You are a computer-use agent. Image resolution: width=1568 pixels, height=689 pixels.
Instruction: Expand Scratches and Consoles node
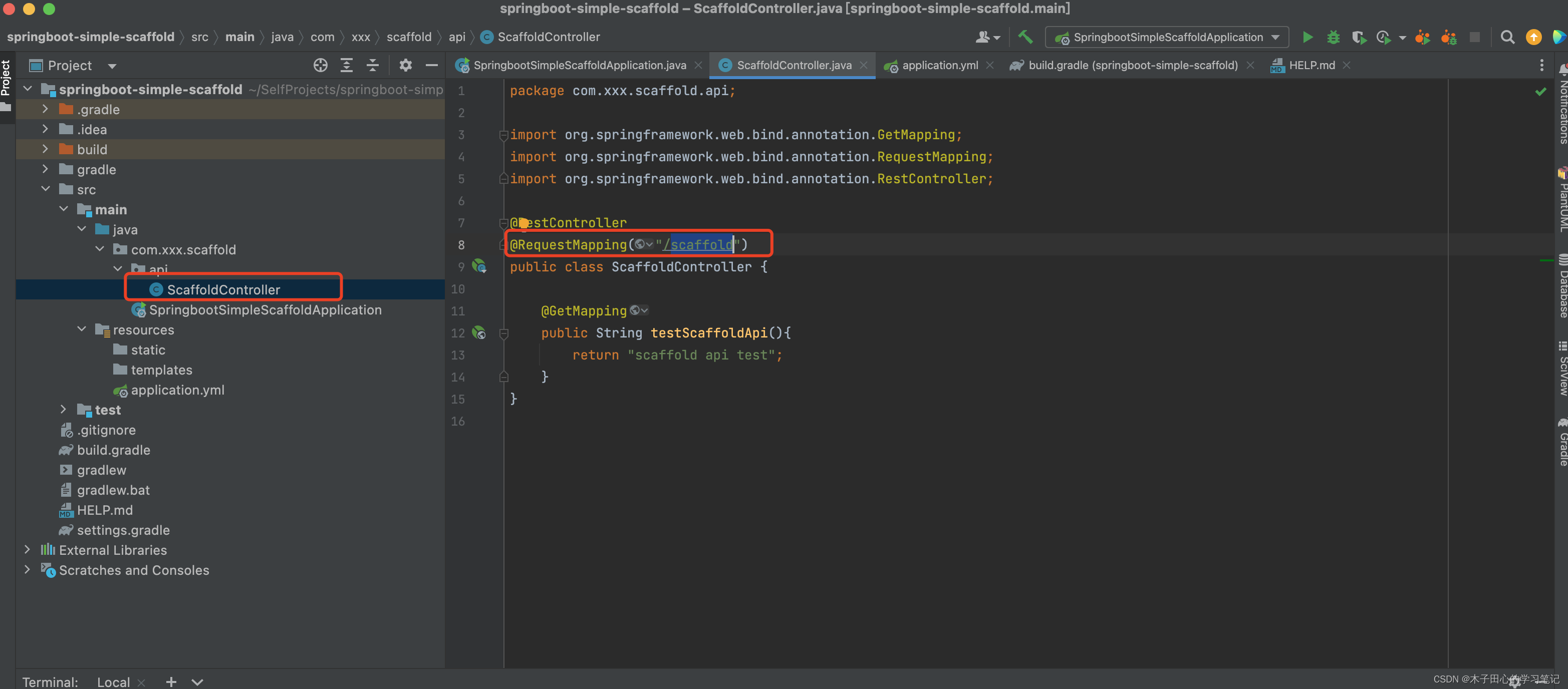tap(27, 570)
